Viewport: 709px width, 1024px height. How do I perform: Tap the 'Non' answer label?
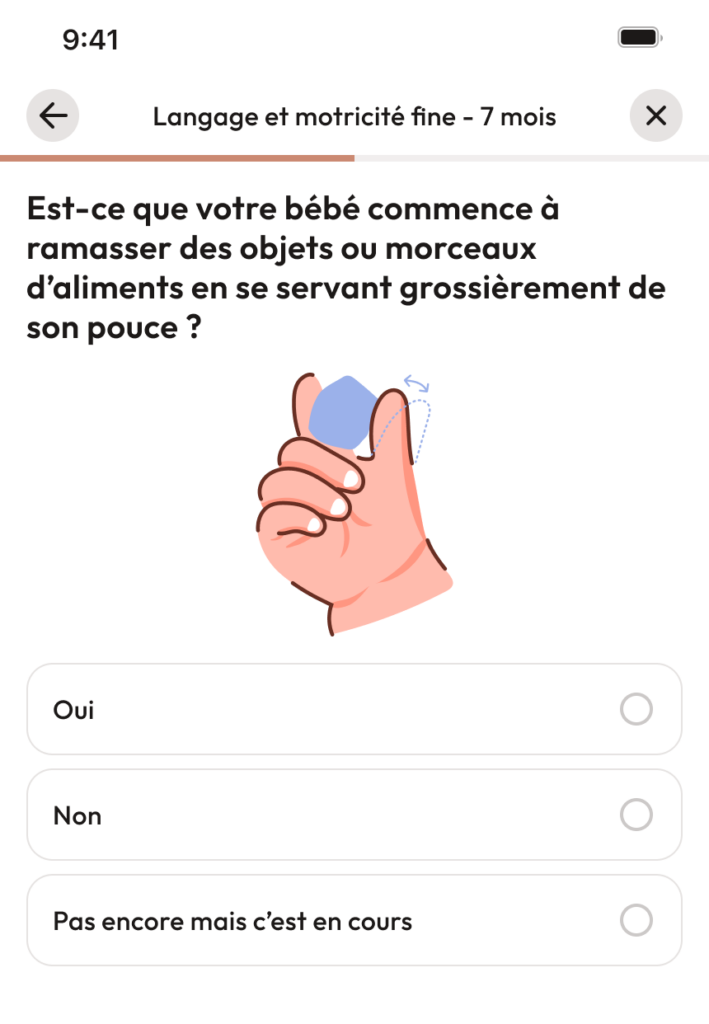pyautogui.click(x=77, y=816)
